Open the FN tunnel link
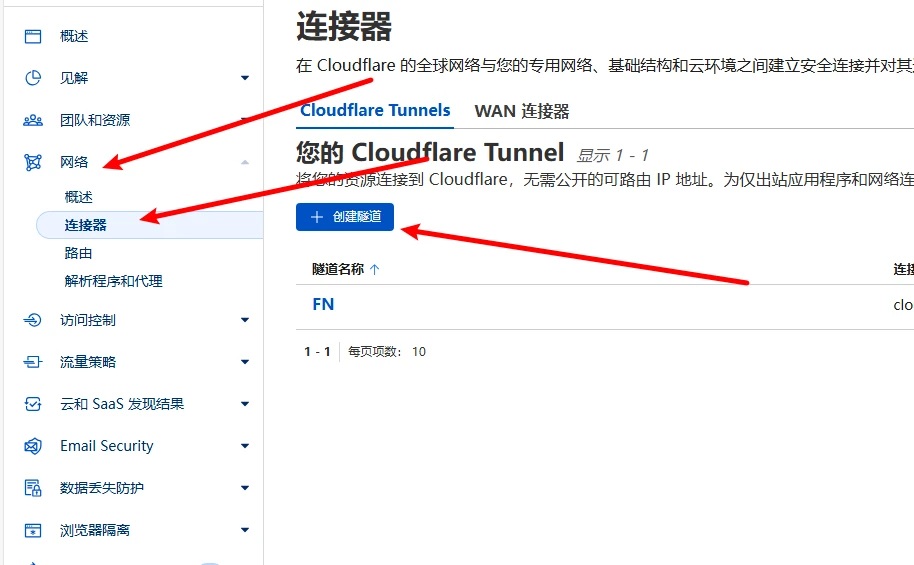Image resolution: width=914 pixels, height=565 pixels. (x=323, y=304)
